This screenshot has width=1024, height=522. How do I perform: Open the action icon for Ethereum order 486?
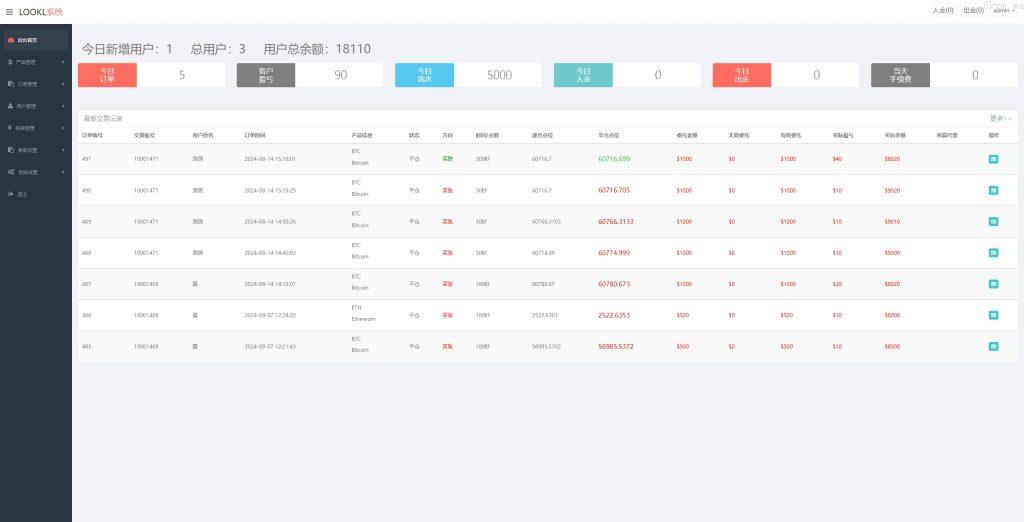[x=993, y=315]
